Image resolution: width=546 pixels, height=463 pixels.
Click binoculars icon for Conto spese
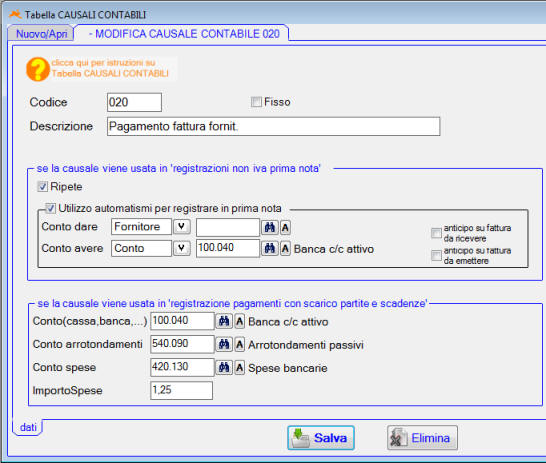pyautogui.click(x=224, y=368)
